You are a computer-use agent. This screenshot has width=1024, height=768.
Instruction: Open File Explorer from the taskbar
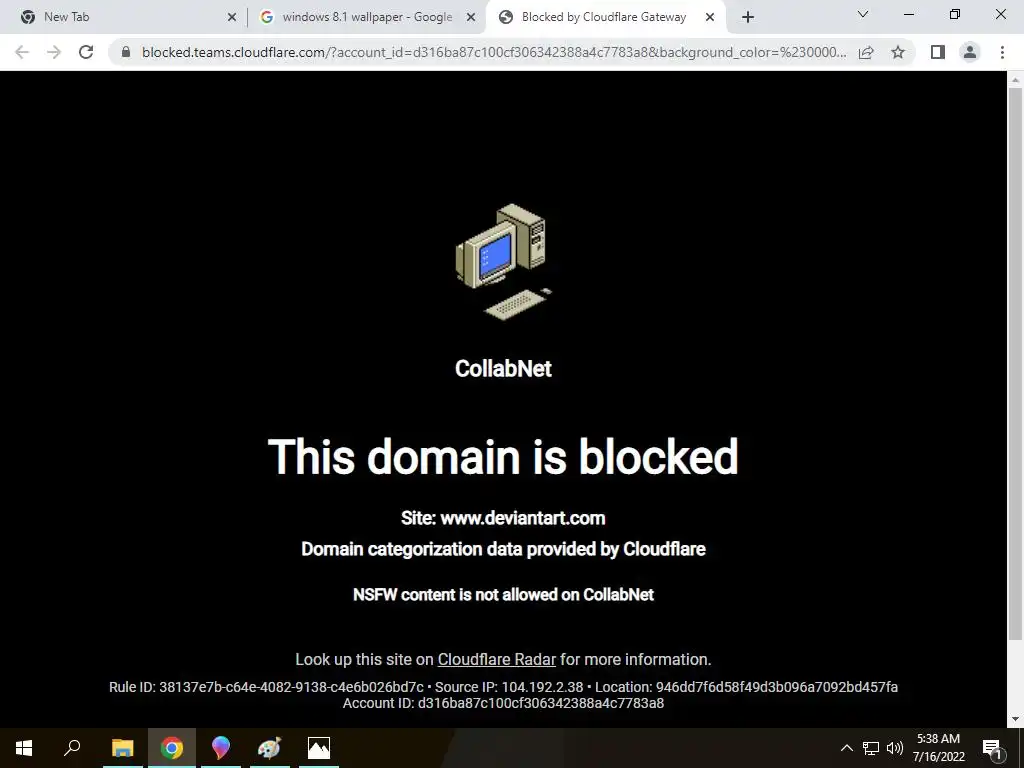point(123,748)
